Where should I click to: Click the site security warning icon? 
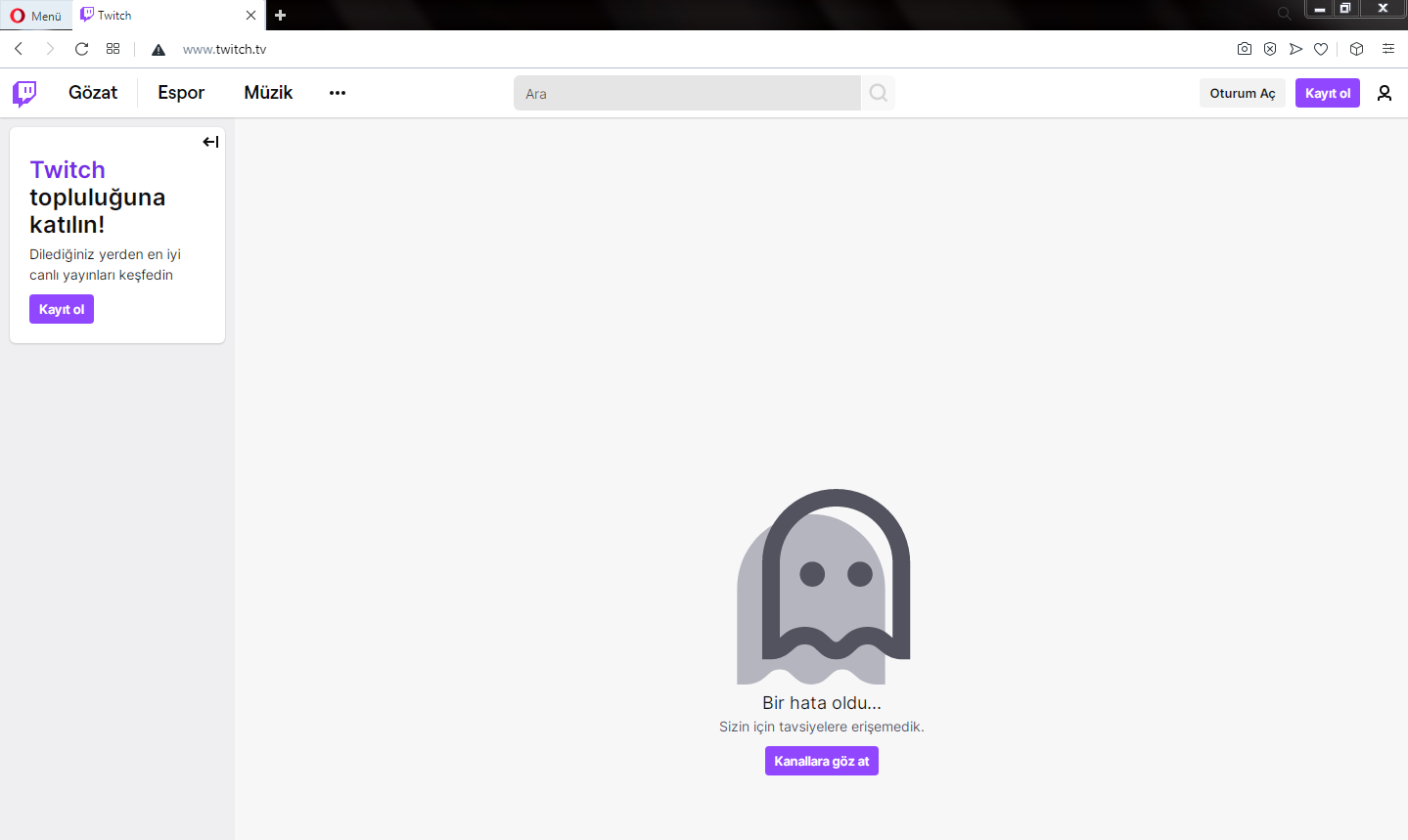[x=158, y=48]
